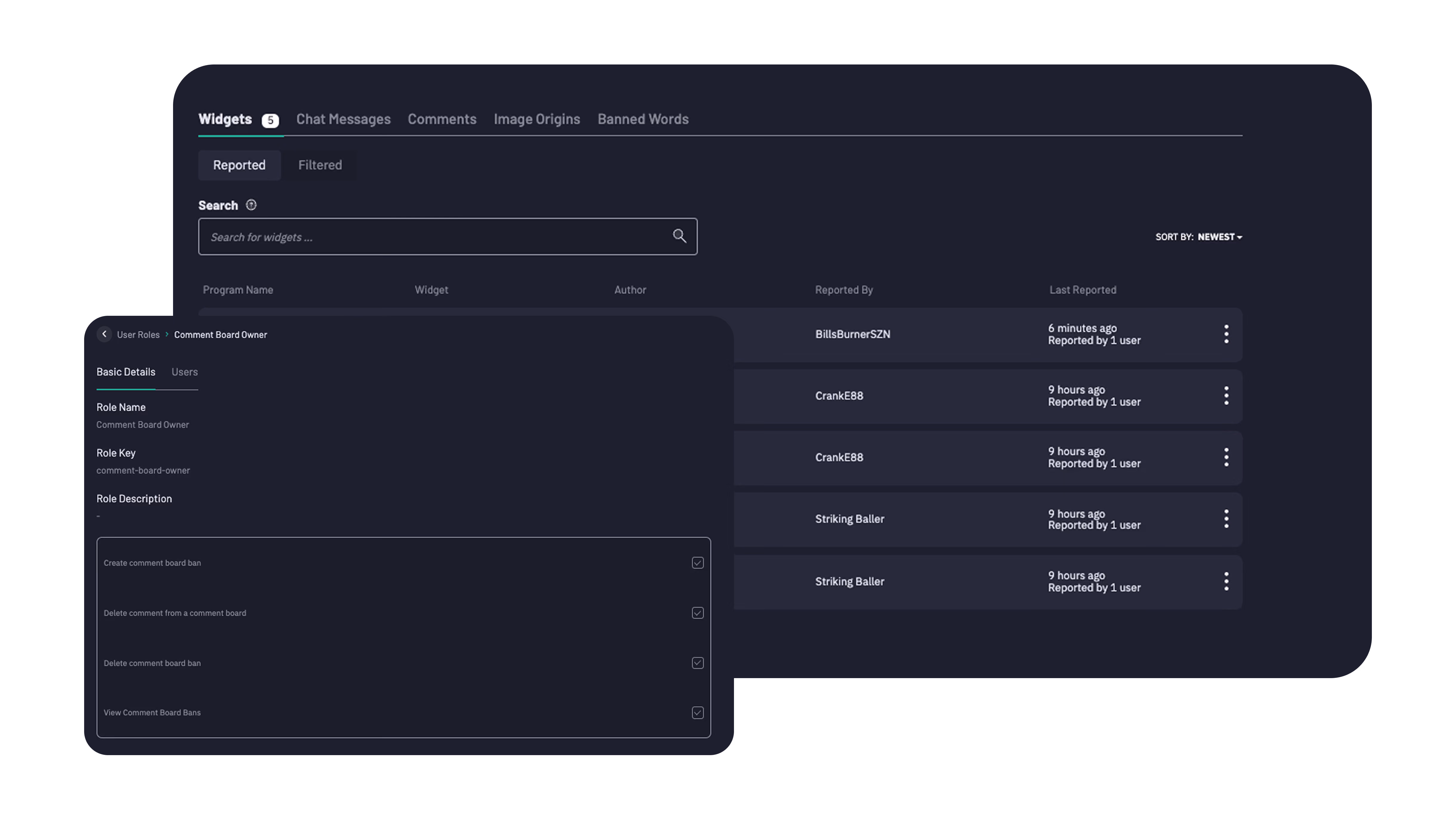
Task: Switch to the Chat Messages tab
Action: point(343,119)
